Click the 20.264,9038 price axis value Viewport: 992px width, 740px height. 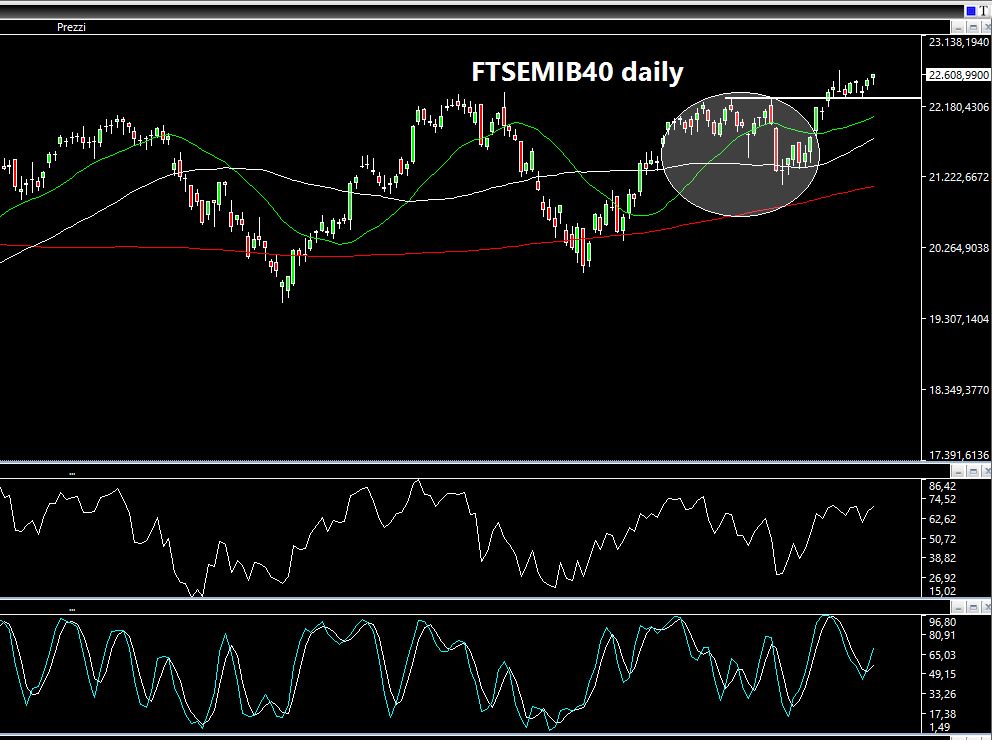point(958,248)
